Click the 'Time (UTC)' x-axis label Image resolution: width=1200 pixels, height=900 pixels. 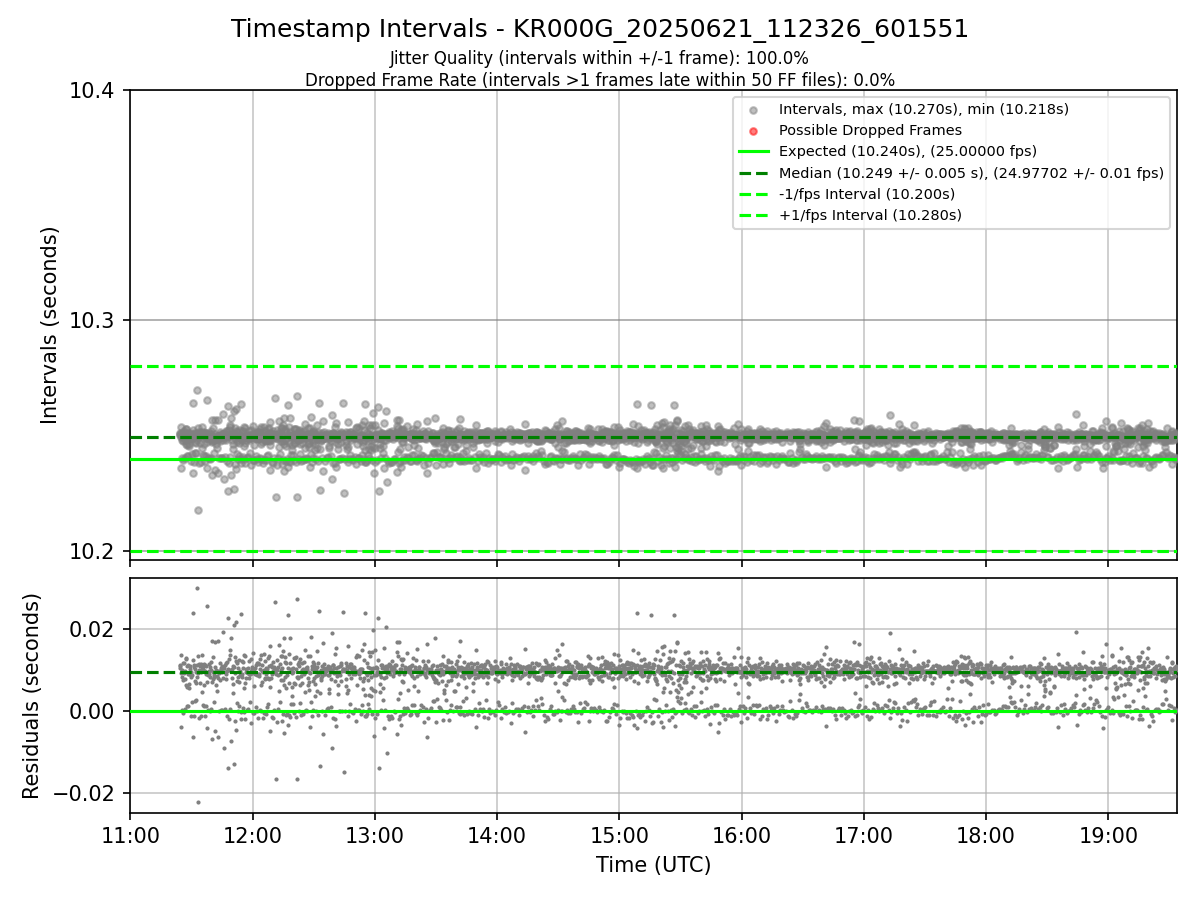(x=653, y=865)
